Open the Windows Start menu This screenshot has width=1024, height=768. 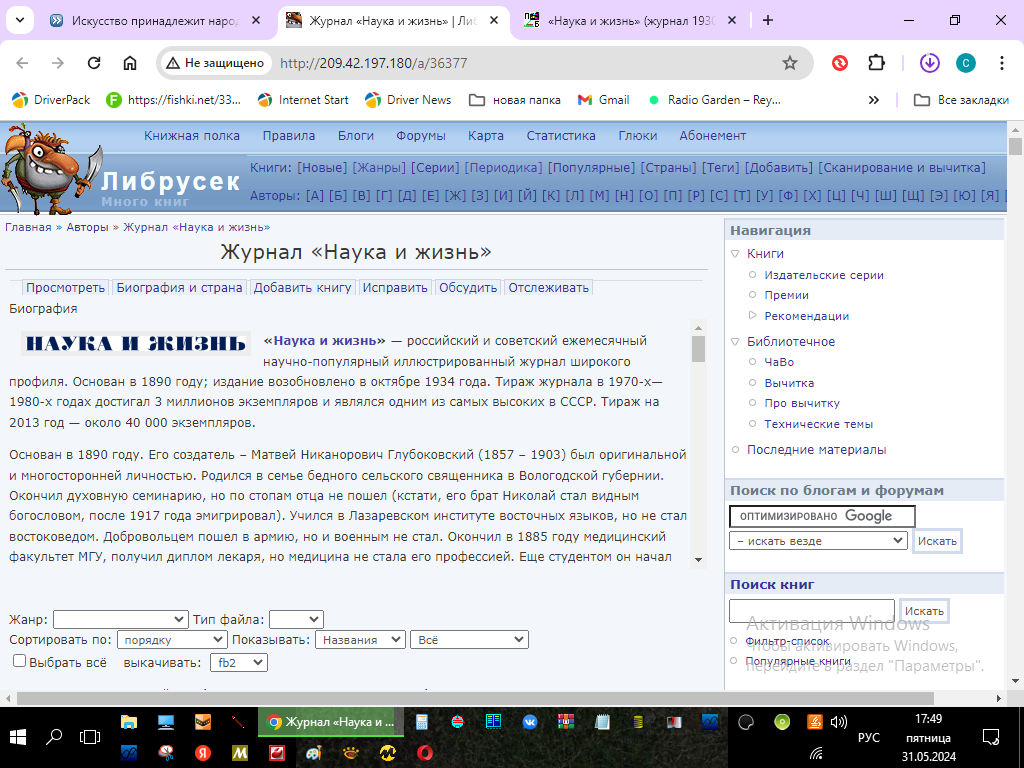pos(18,737)
